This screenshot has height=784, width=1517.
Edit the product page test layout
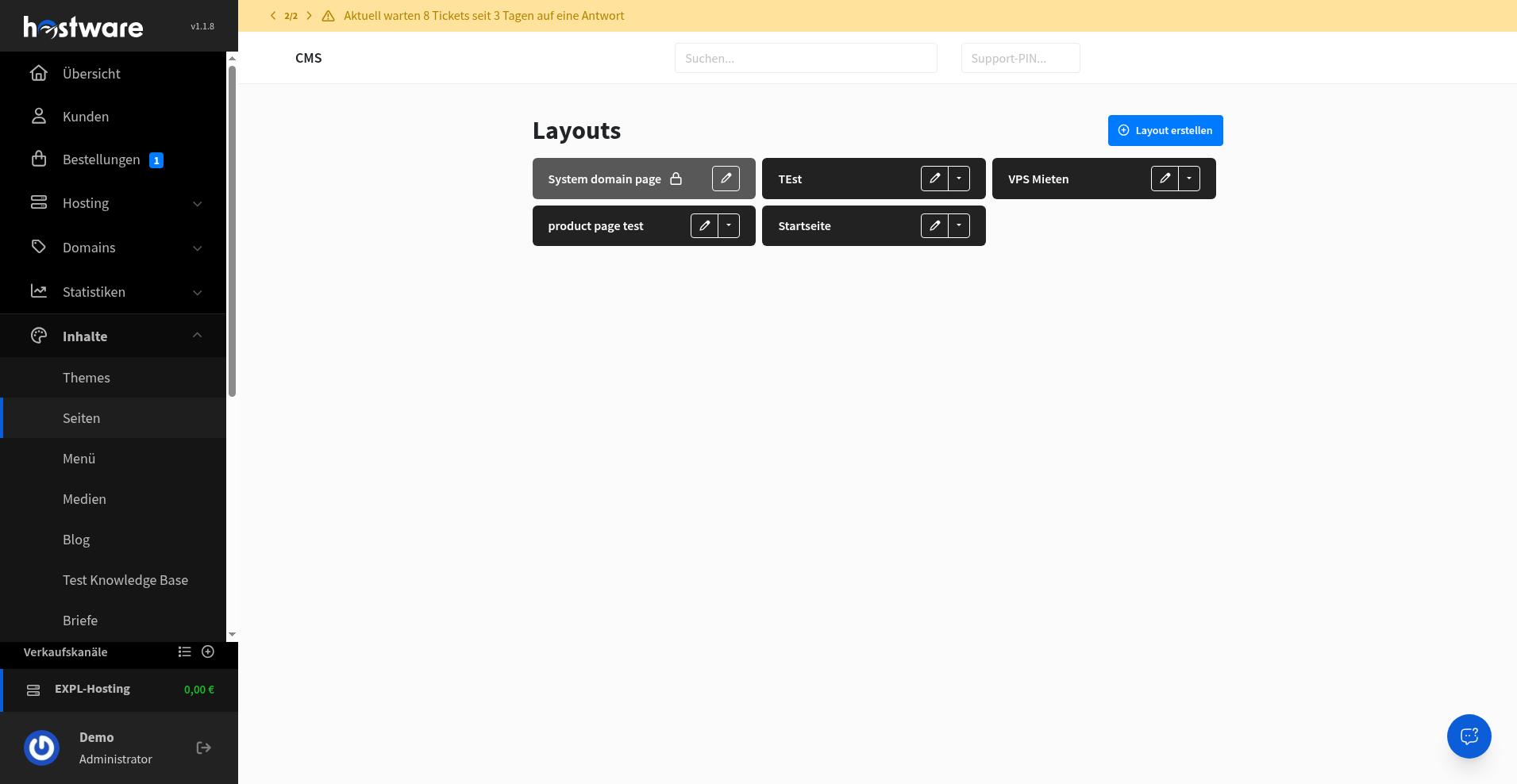pyautogui.click(x=704, y=225)
